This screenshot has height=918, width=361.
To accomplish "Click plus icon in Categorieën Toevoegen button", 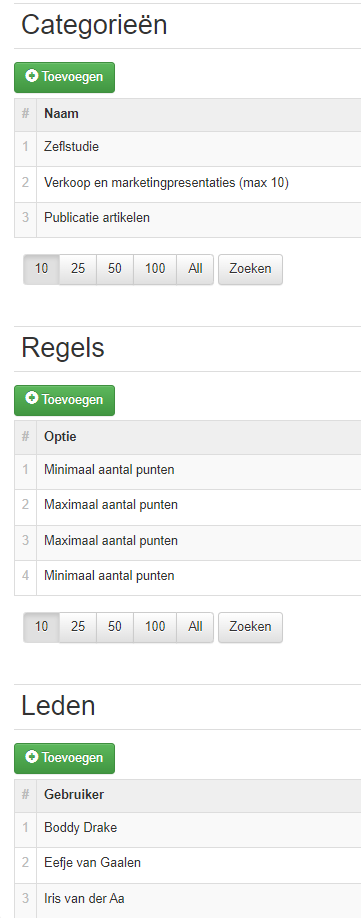I will (32, 76).
